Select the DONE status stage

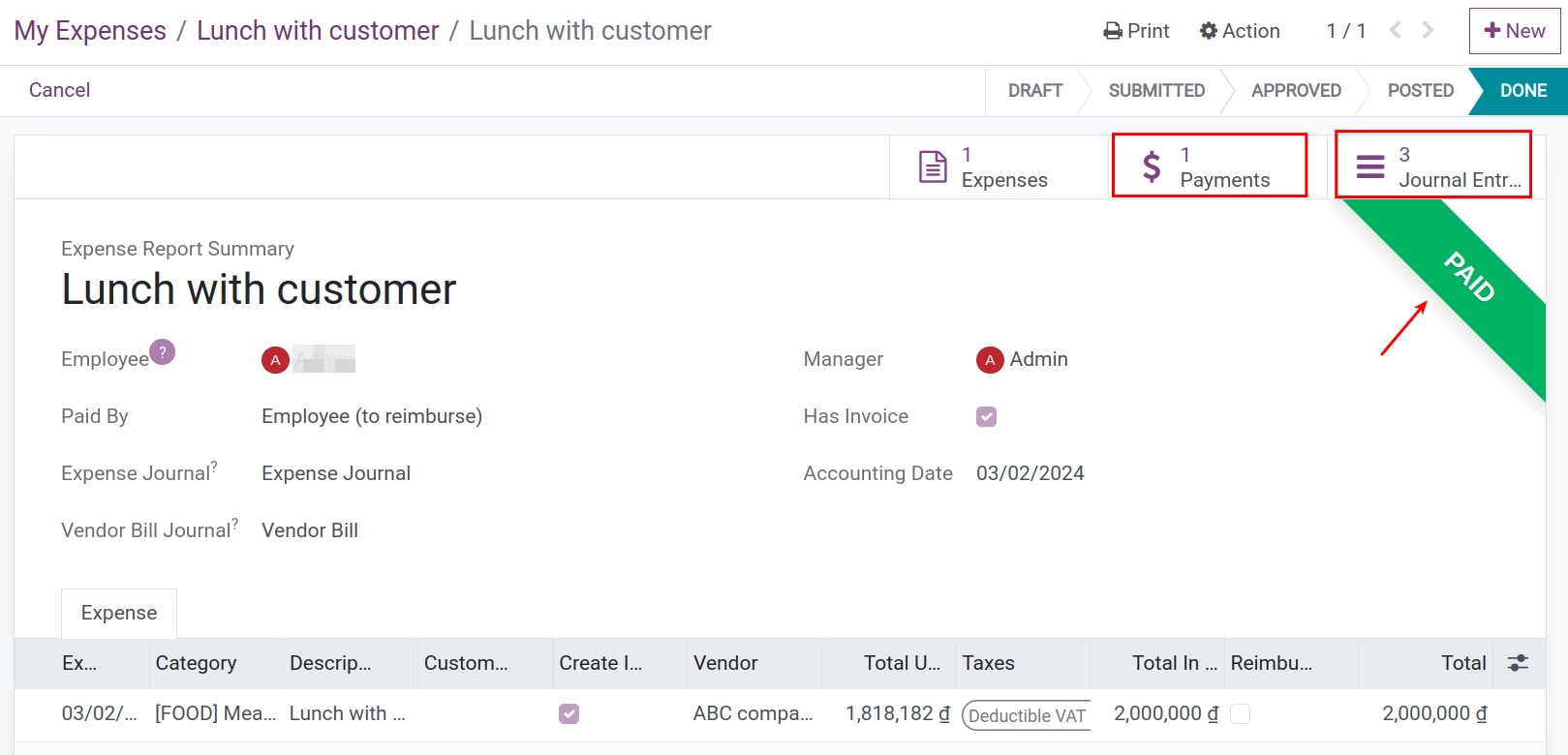(x=1522, y=90)
